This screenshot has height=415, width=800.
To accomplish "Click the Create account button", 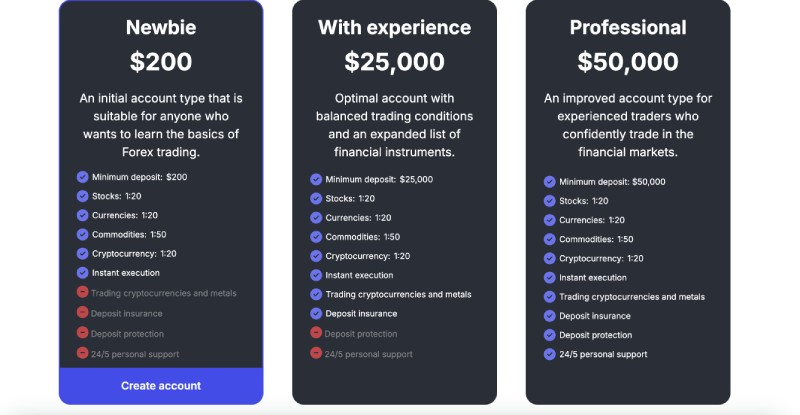I will click(x=161, y=386).
